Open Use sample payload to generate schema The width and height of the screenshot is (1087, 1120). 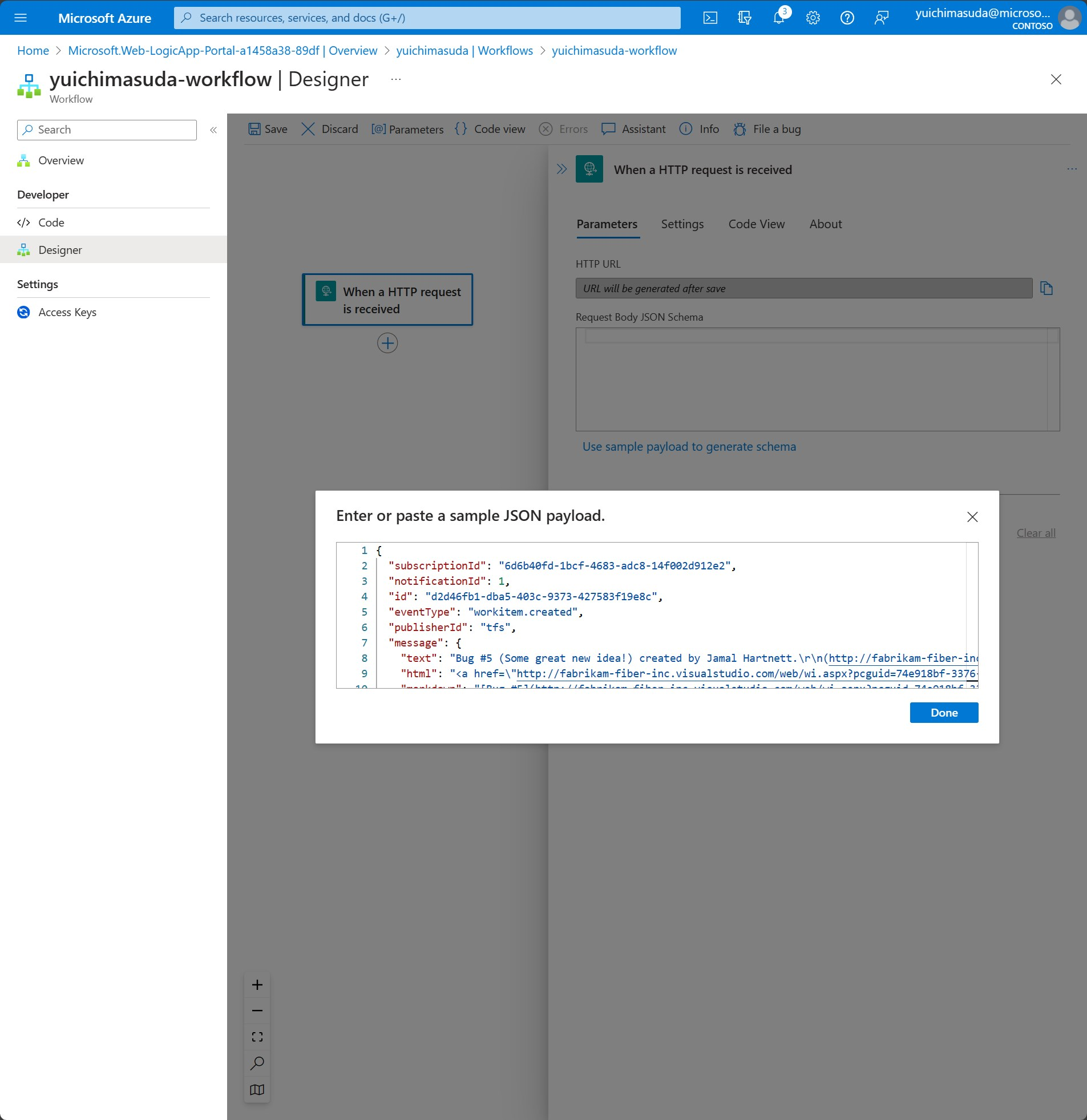689,446
